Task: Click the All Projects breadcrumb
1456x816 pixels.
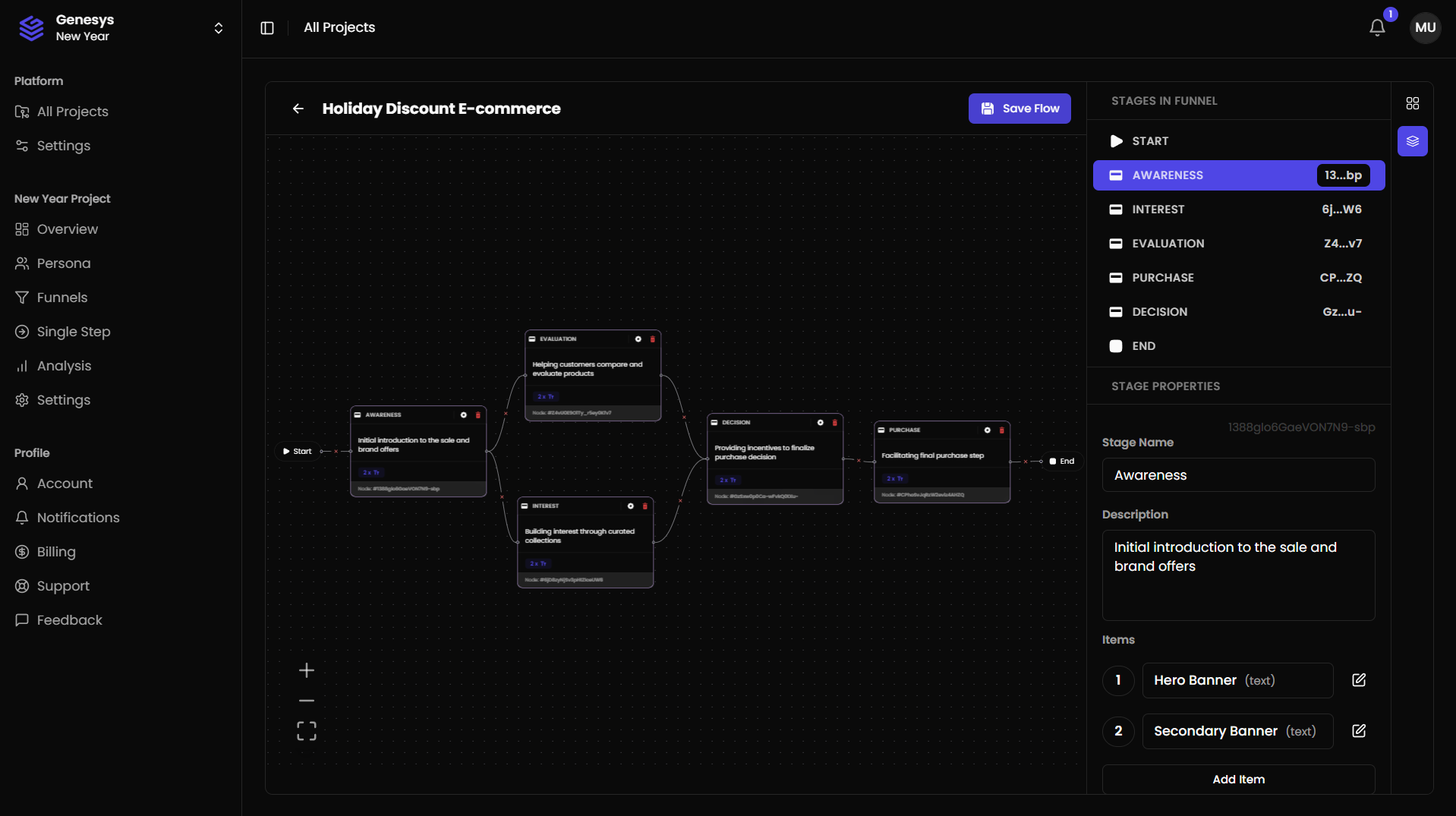Action: pyautogui.click(x=339, y=28)
